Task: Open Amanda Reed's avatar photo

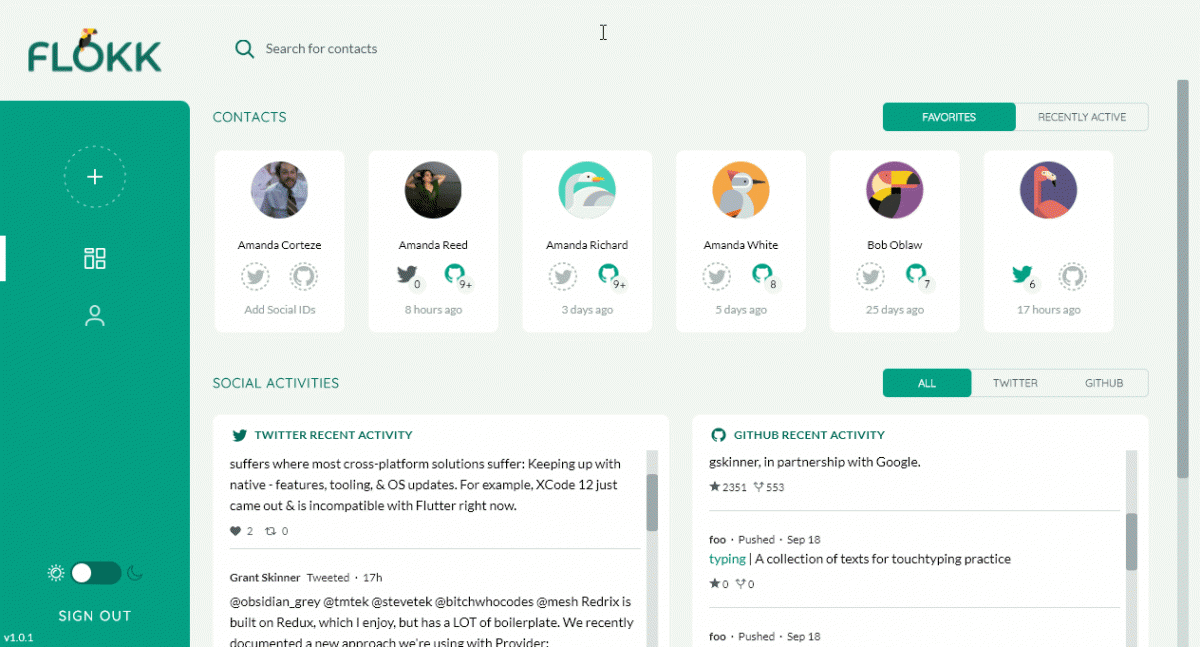Action: pyautogui.click(x=433, y=190)
